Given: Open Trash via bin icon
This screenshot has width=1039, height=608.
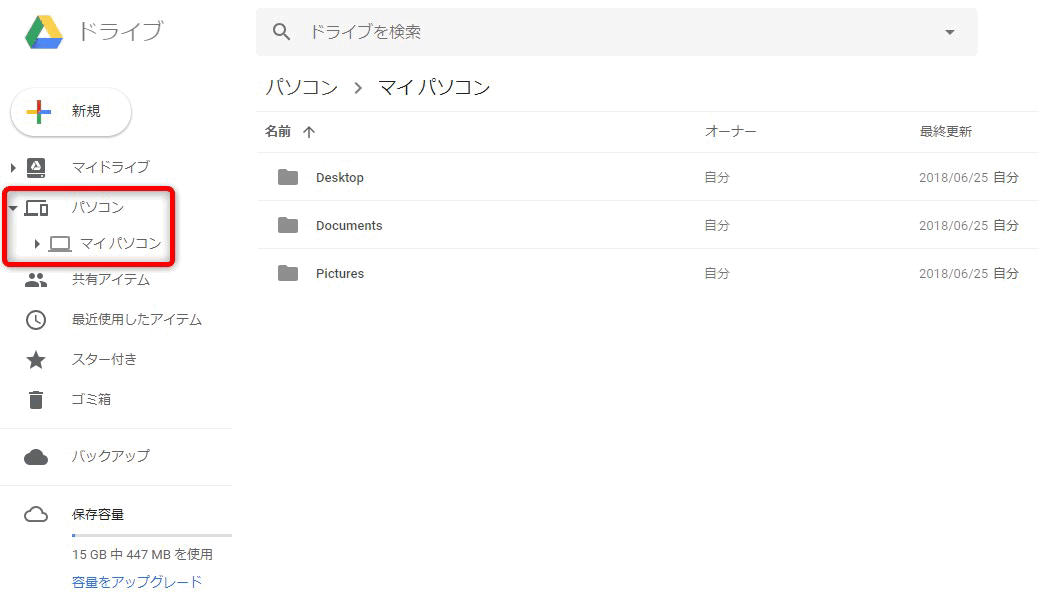Looking at the screenshot, I should click(x=36, y=400).
